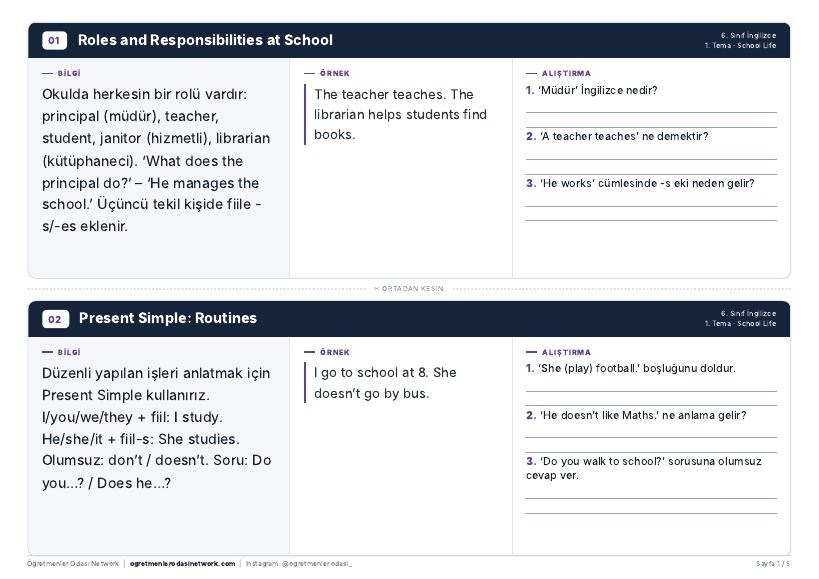The width and height of the screenshot is (819, 579).
Task: Click the ÖRNEK label in the Roles card
Action: (x=335, y=74)
